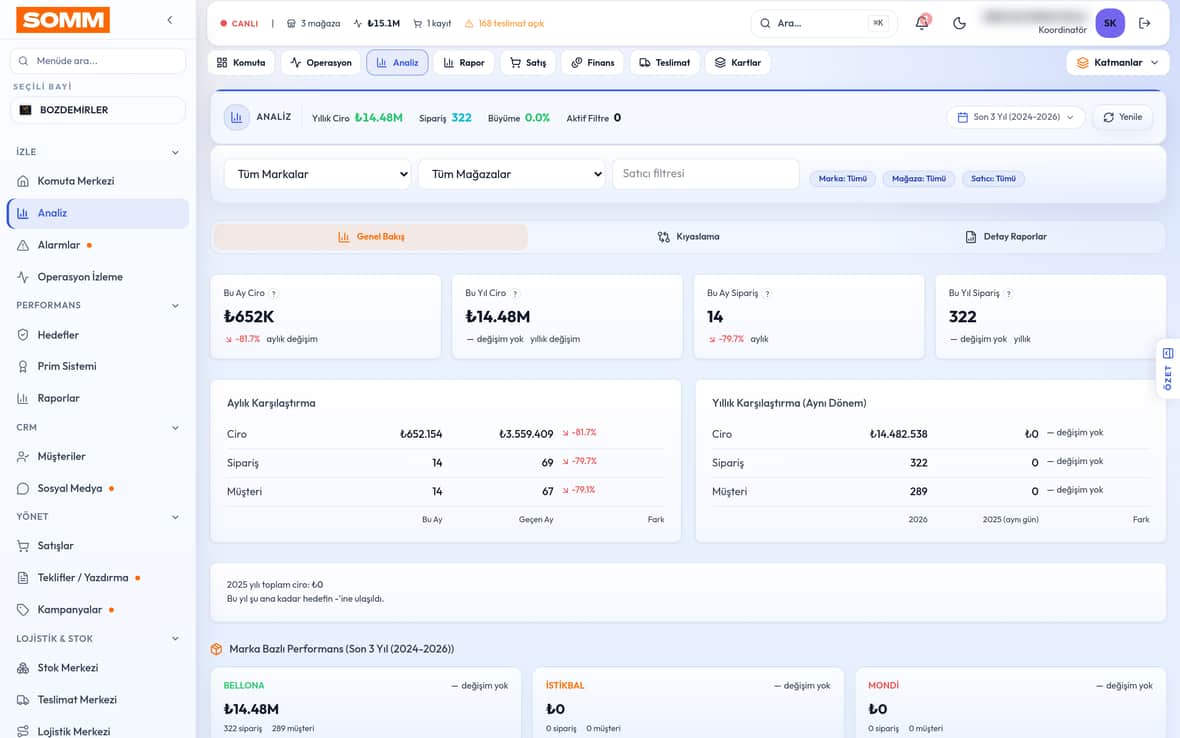
Task: Click the Satıcı filtresi input field
Action: 705,174
